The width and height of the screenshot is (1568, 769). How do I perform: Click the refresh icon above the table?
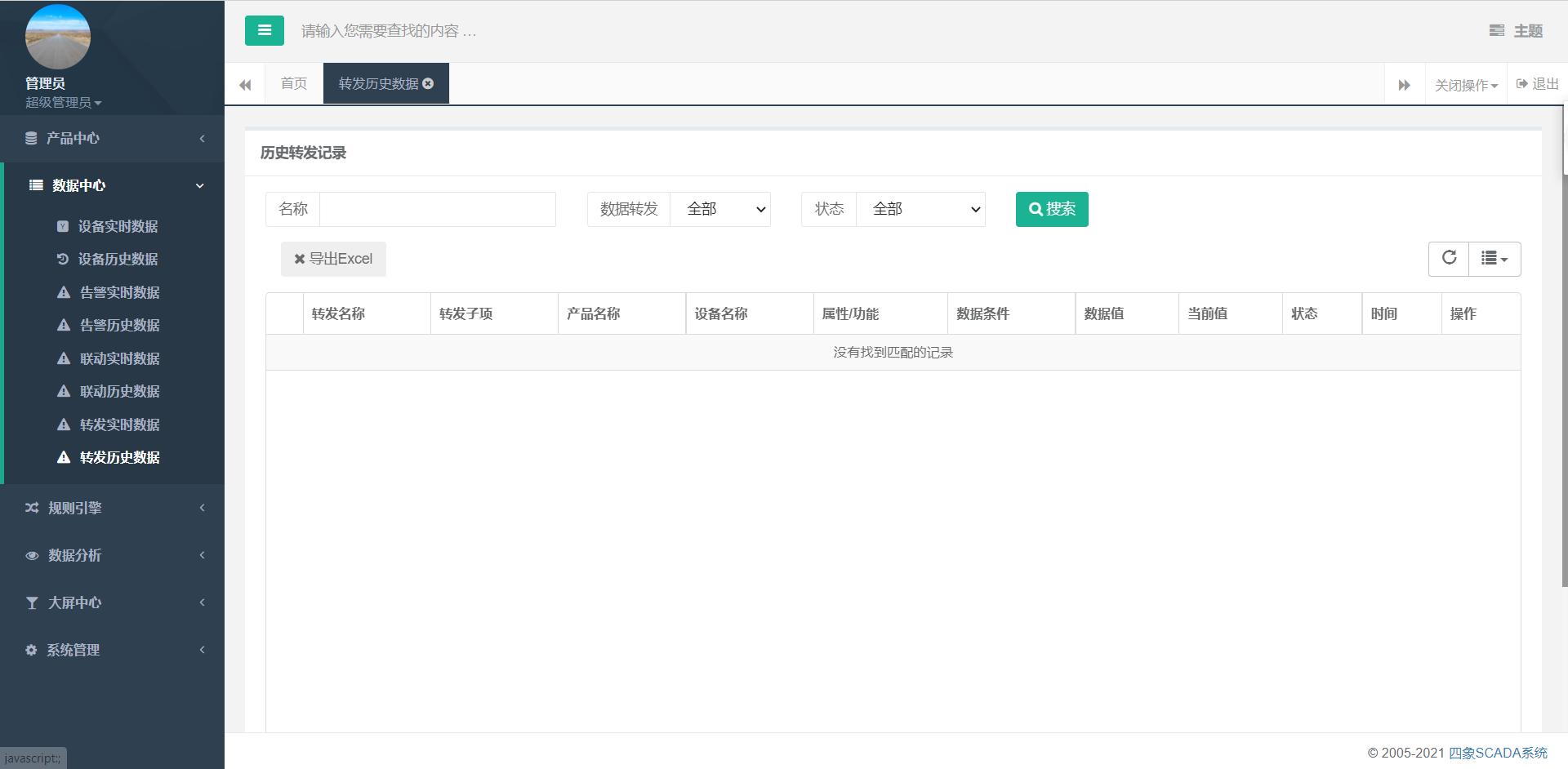pyautogui.click(x=1449, y=259)
